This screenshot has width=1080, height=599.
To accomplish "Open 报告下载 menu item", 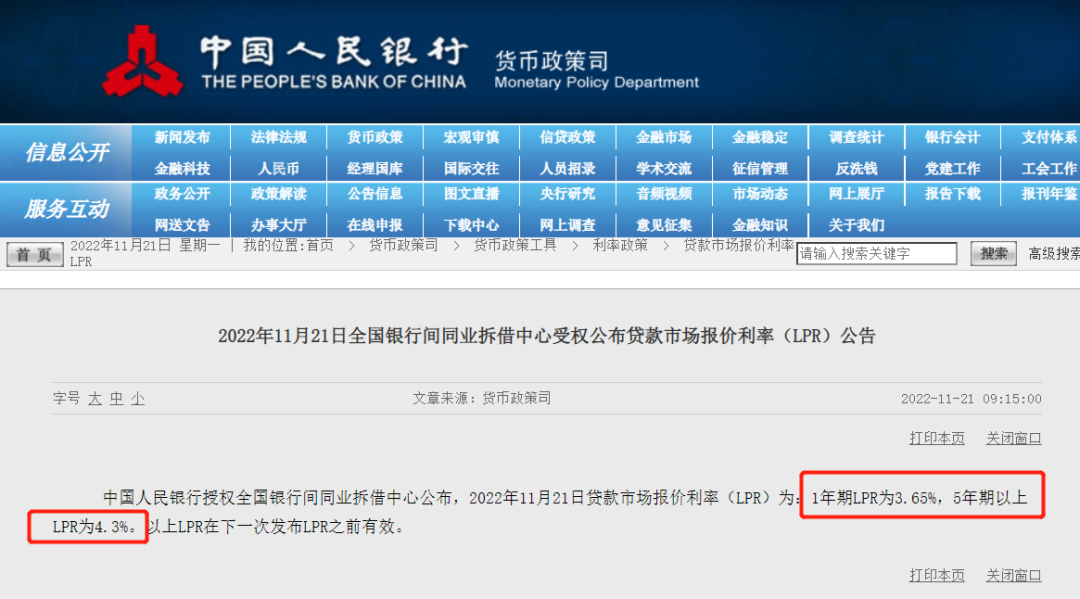I will 953,194.
